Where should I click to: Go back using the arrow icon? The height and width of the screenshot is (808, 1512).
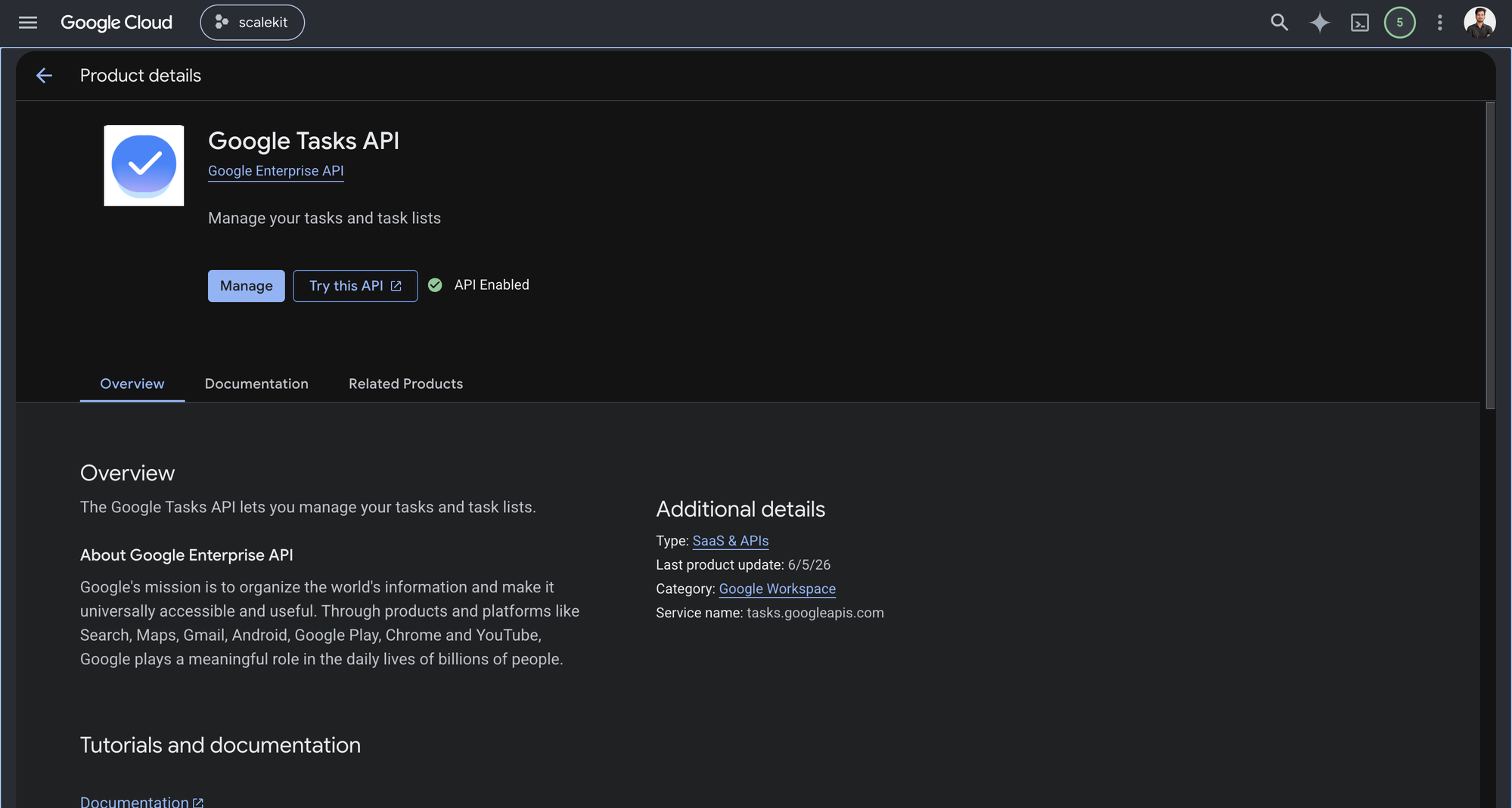click(44, 76)
